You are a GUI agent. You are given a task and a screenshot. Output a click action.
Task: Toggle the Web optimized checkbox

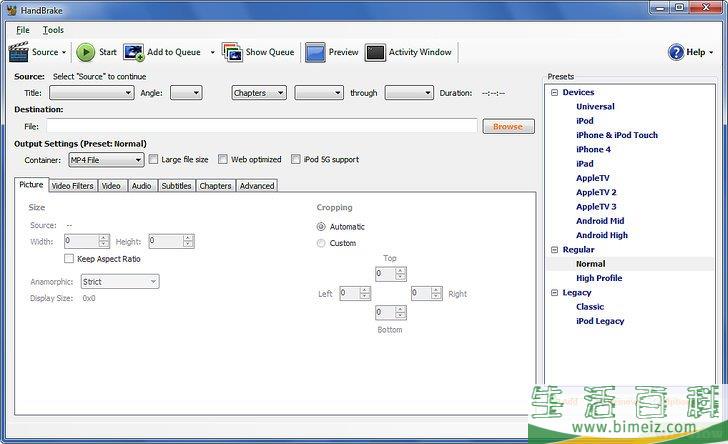223,159
